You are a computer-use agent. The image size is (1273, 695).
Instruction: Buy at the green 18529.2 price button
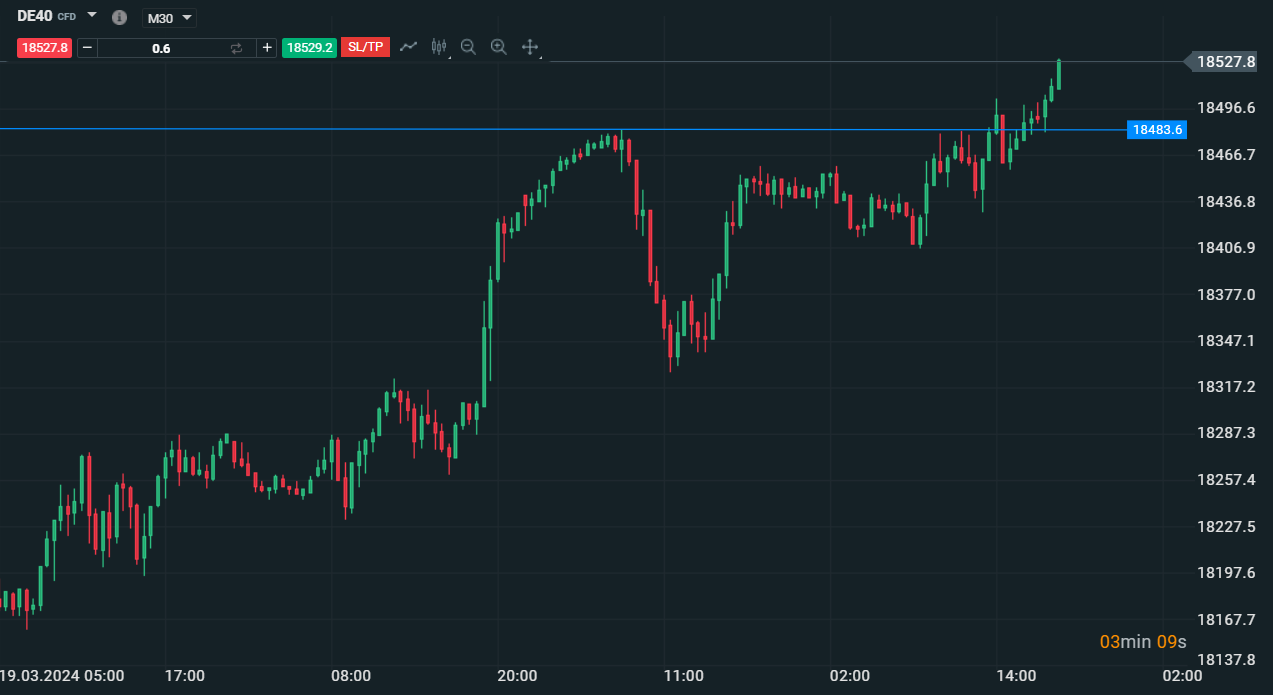click(x=309, y=48)
